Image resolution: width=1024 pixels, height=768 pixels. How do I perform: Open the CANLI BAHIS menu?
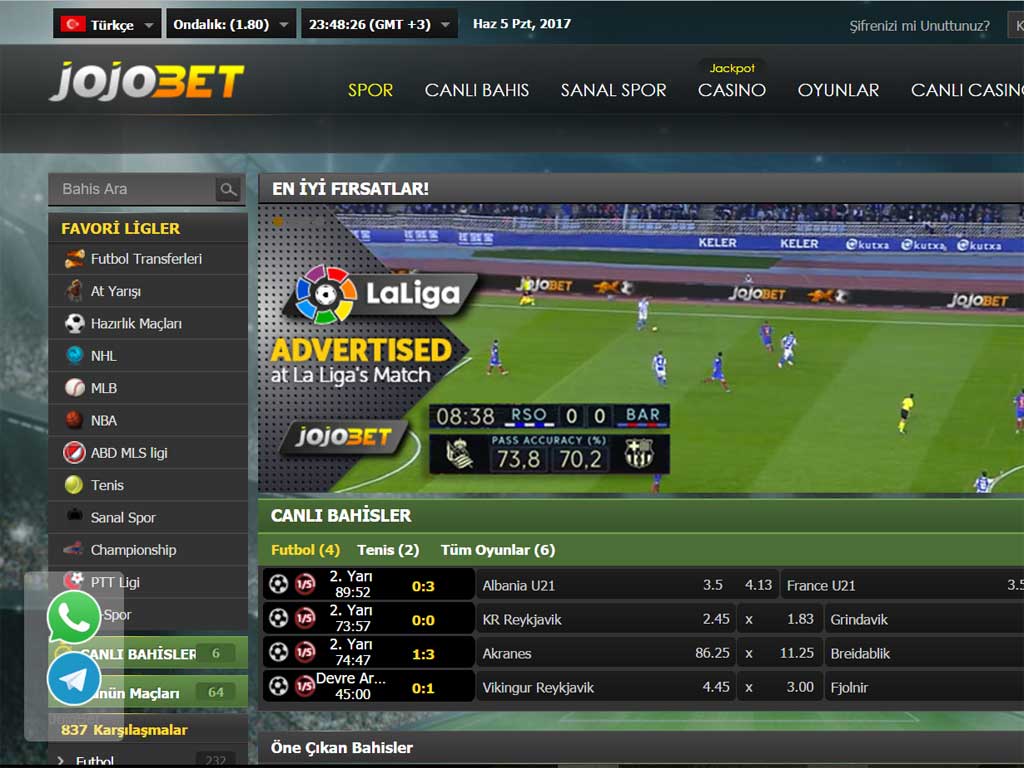(x=477, y=90)
